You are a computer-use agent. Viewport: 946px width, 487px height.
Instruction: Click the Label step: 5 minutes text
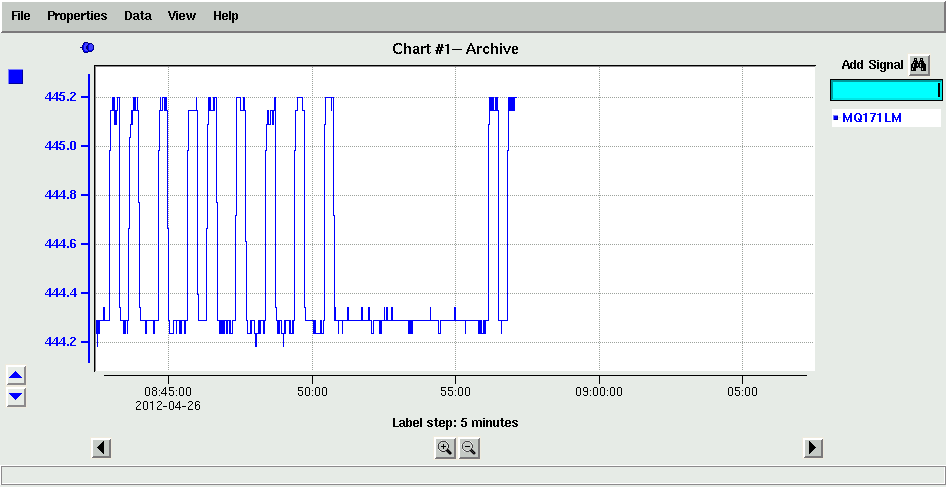point(455,423)
